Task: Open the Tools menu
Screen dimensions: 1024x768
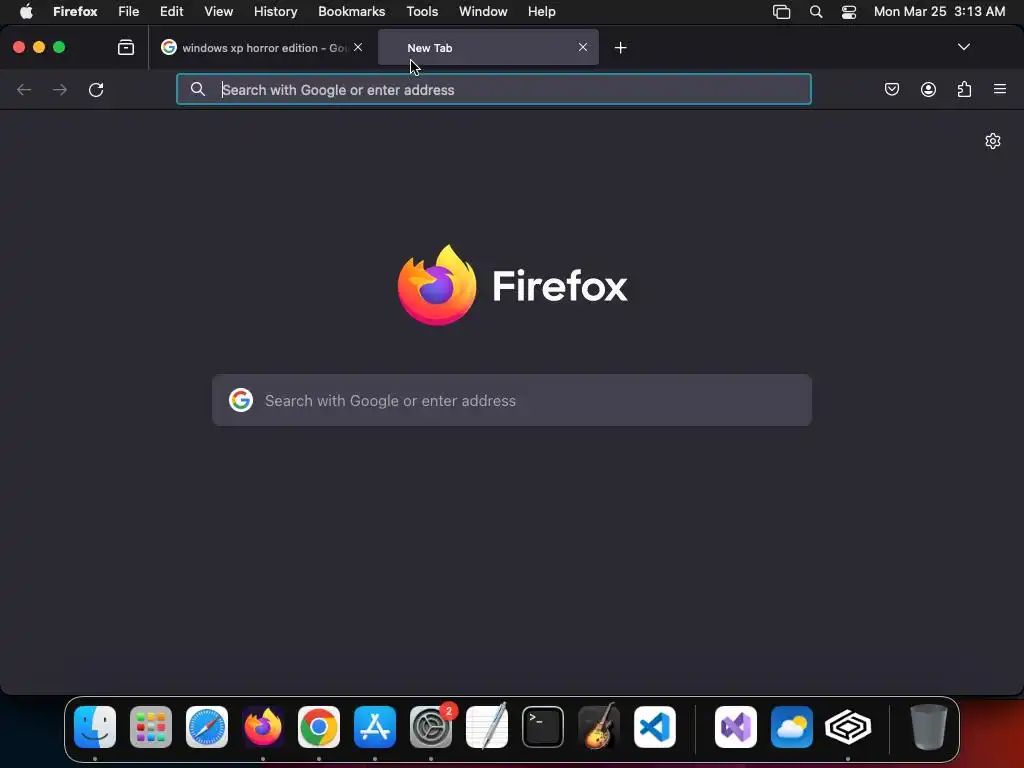Action: [x=422, y=11]
